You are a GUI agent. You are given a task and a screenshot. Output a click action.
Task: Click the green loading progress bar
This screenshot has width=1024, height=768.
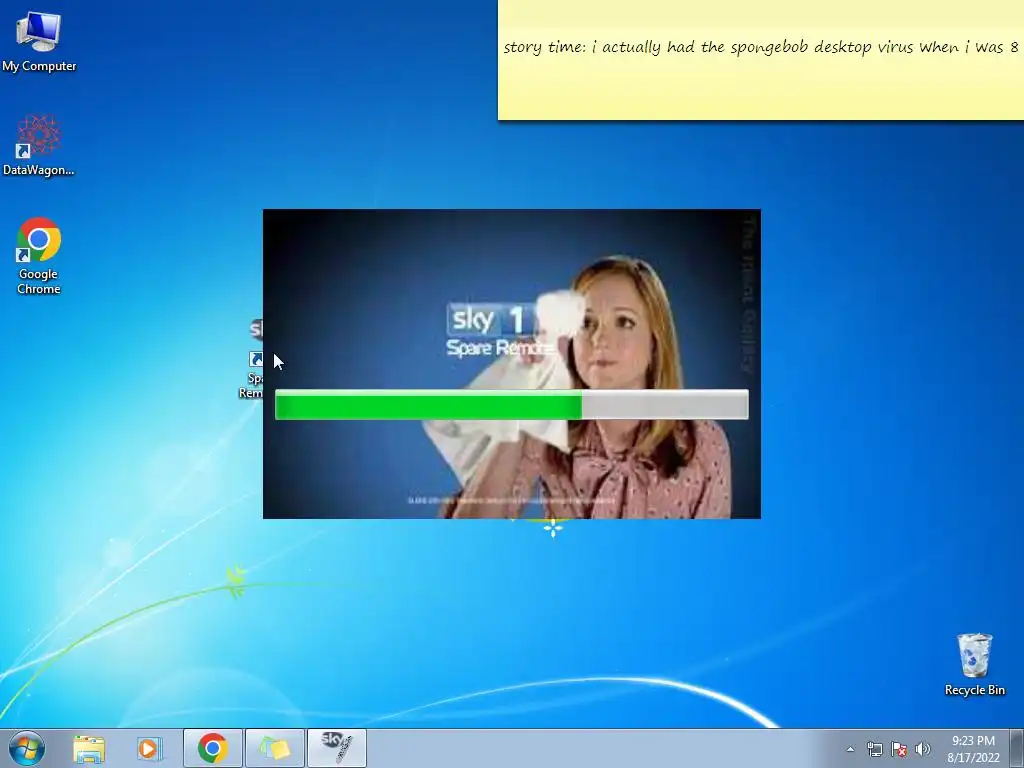(x=511, y=404)
